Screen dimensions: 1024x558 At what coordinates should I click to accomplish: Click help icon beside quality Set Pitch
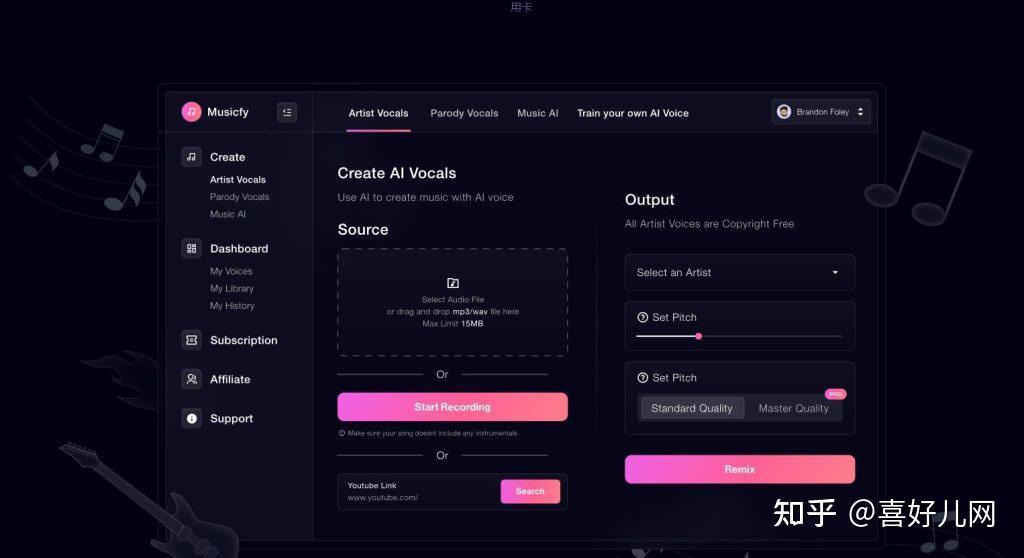[x=643, y=378]
